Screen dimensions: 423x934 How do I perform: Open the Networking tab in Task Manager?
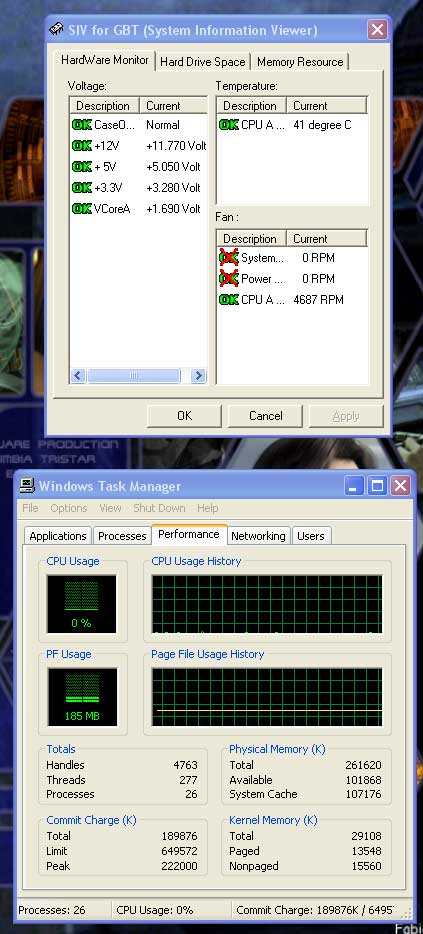click(258, 536)
